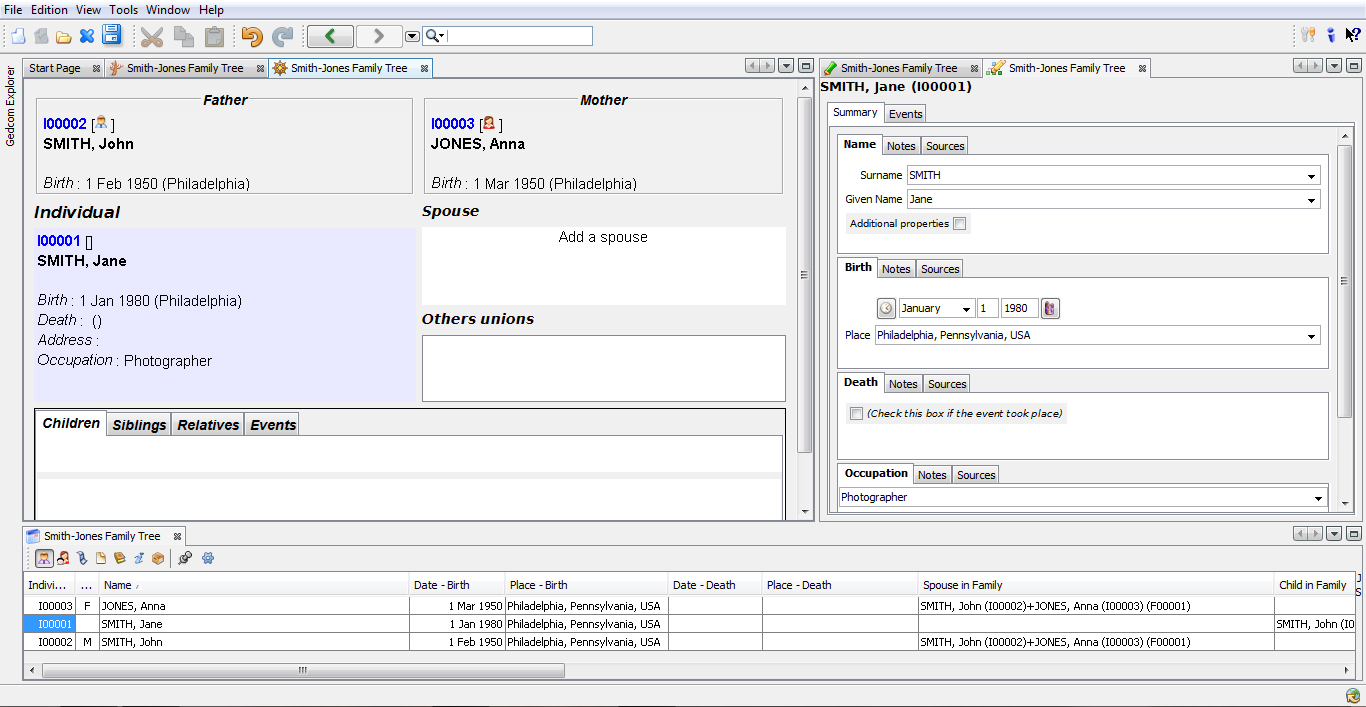Select the Individuals filter icon in table toolbar
Image resolution: width=1366 pixels, height=707 pixels.
(x=44, y=558)
